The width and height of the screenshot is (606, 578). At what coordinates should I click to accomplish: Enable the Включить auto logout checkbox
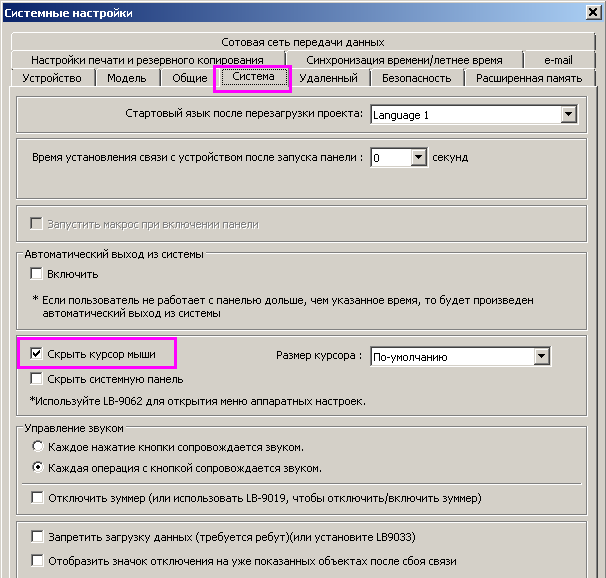tap(36, 274)
